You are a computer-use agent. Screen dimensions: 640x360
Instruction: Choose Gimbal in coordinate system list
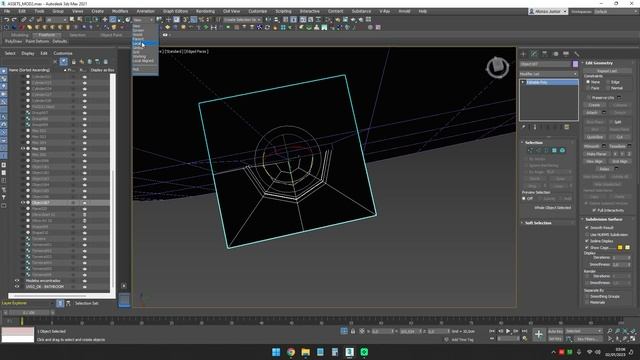pos(138,48)
